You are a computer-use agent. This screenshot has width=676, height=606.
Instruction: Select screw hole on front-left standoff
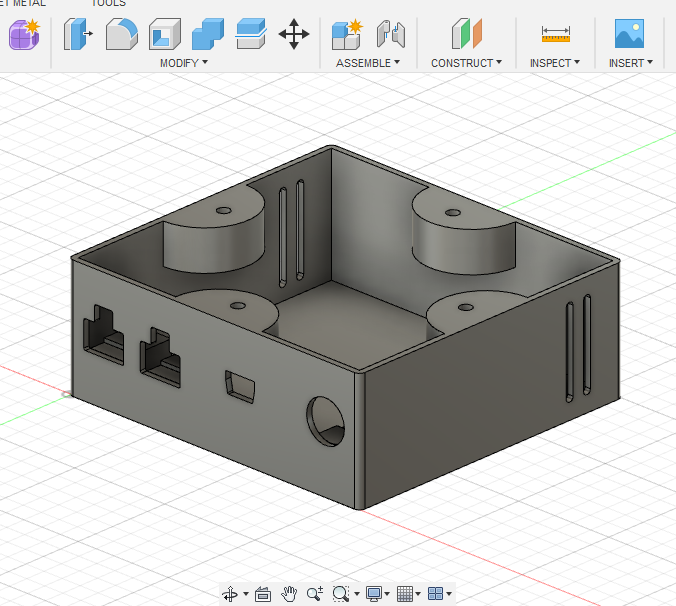click(238, 306)
